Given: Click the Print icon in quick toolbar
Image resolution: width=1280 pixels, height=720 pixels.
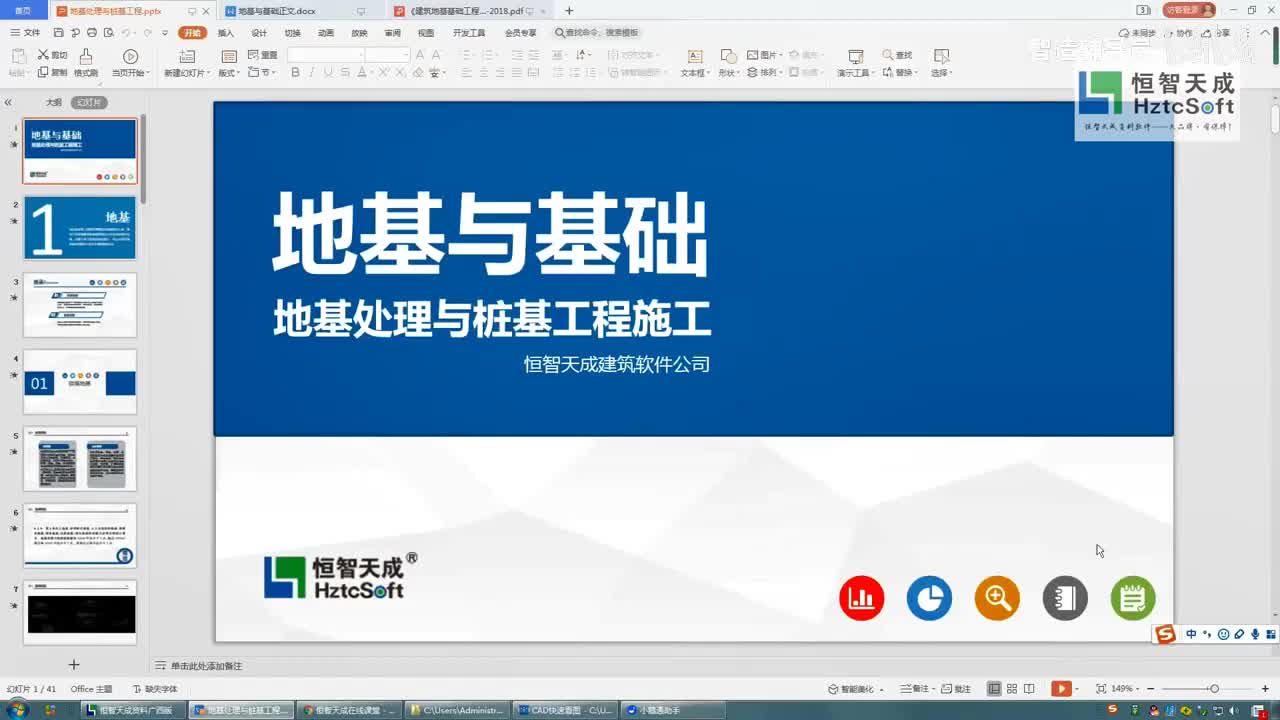Looking at the screenshot, I should tap(91, 33).
